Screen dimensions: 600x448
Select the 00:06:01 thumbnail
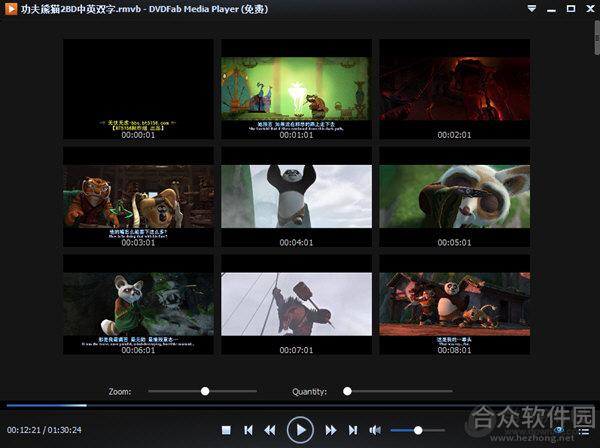[x=138, y=305]
